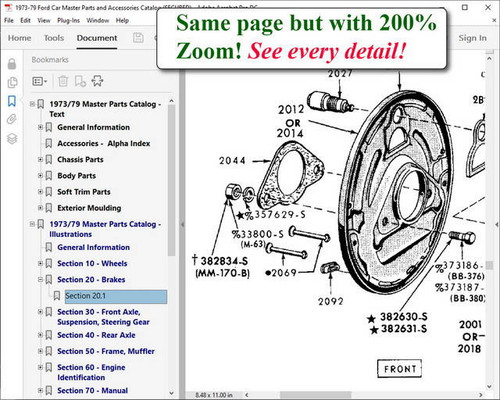Screen dimensions: 500x400
Task: Maximize the Acrobat window
Action: 465,7
